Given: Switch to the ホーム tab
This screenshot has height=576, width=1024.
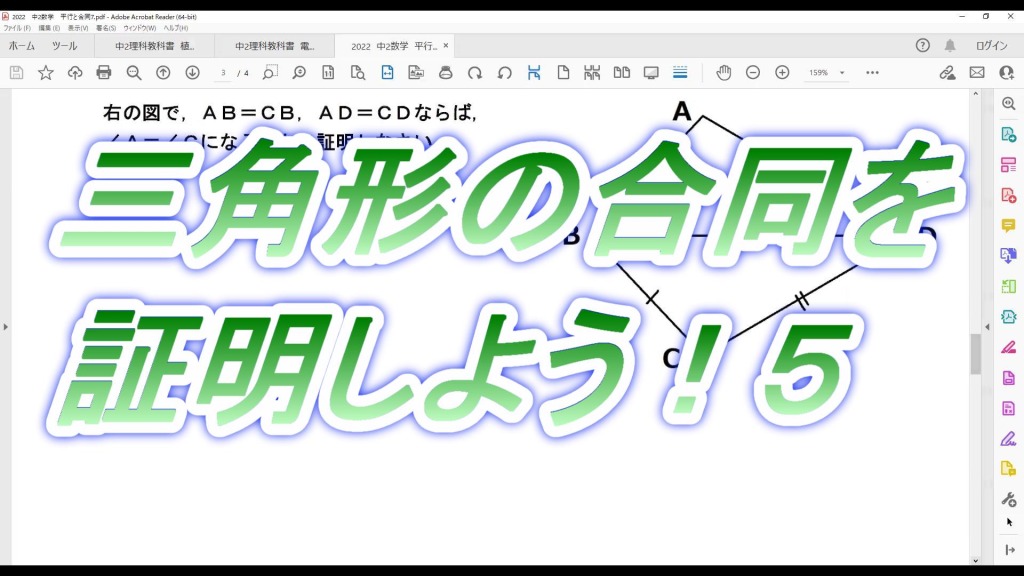Looking at the screenshot, I should pyautogui.click(x=22, y=46).
